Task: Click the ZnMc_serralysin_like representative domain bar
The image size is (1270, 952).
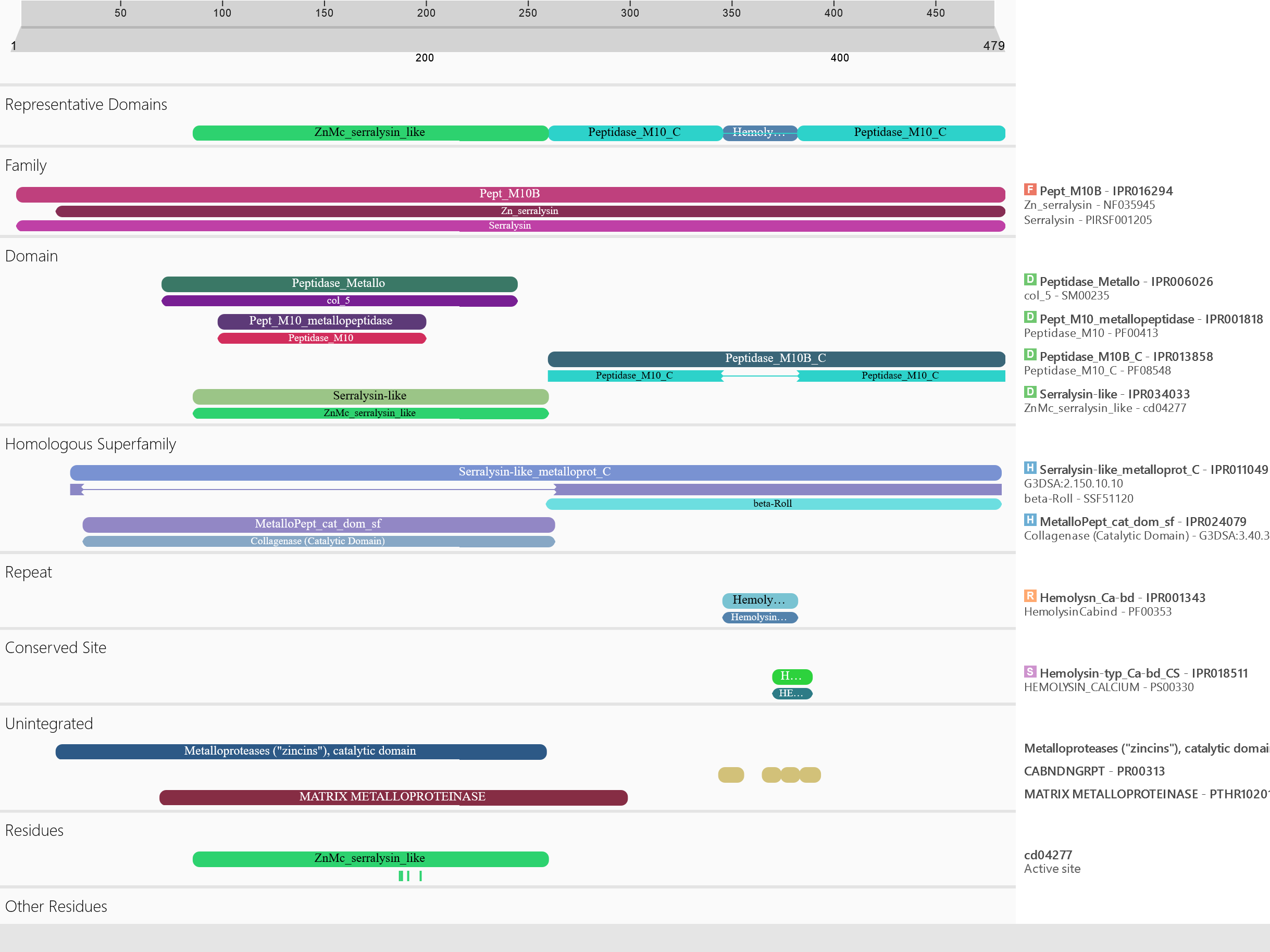Action: pyautogui.click(x=370, y=133)
